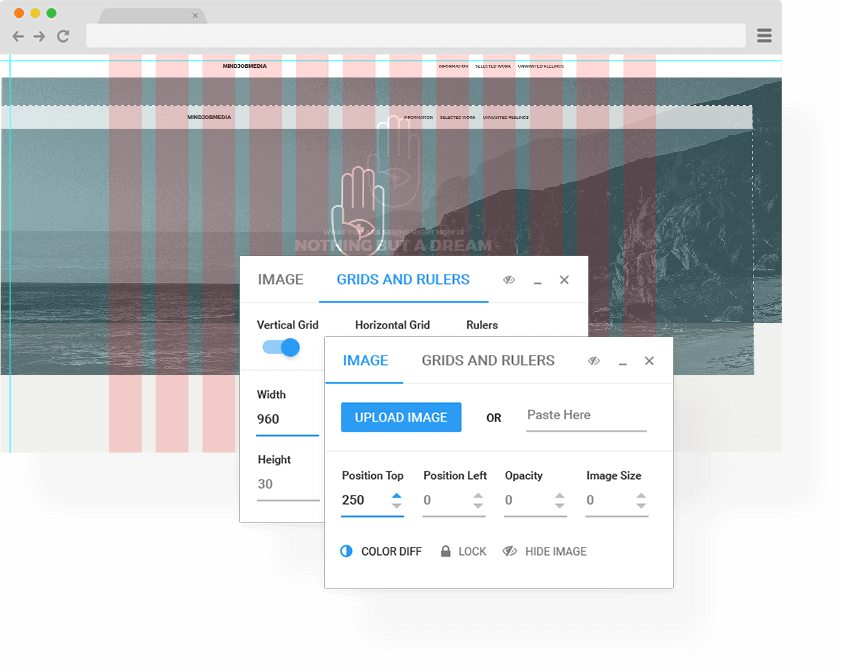
Task: Click the UPLOAD IMAGE button
Action: [x=401, y=417]
